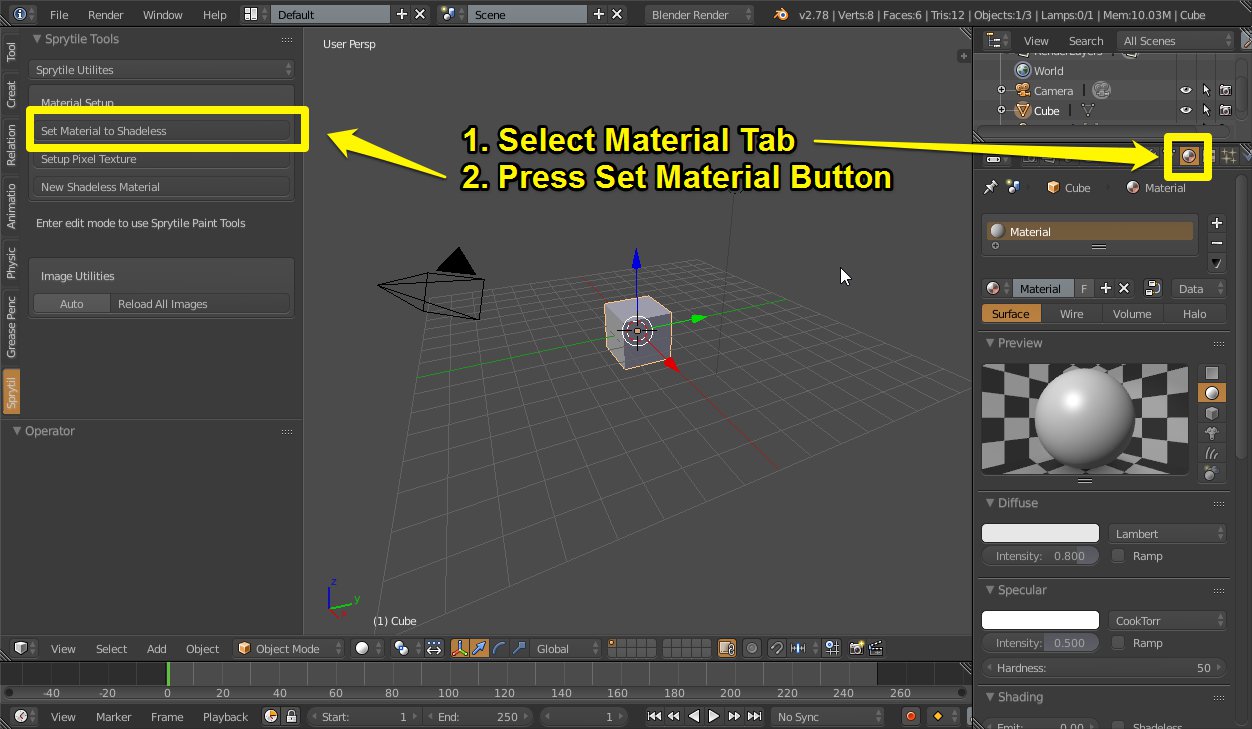
Task: Toggle snap magnet icon in 3D header
Action: click(x=776, y=648)
